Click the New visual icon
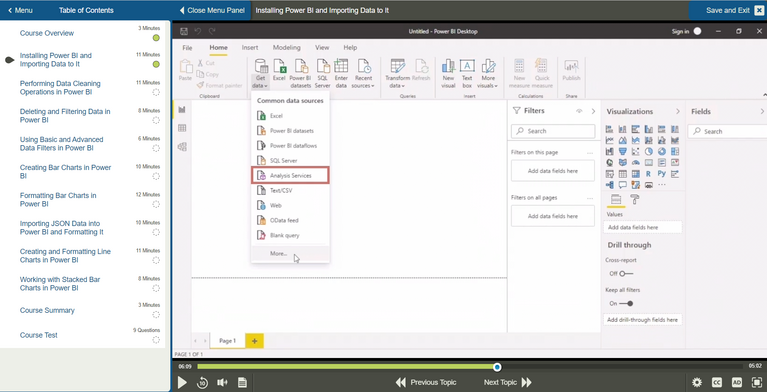This screenshot has width=767, height=392. tap(448, 74)
